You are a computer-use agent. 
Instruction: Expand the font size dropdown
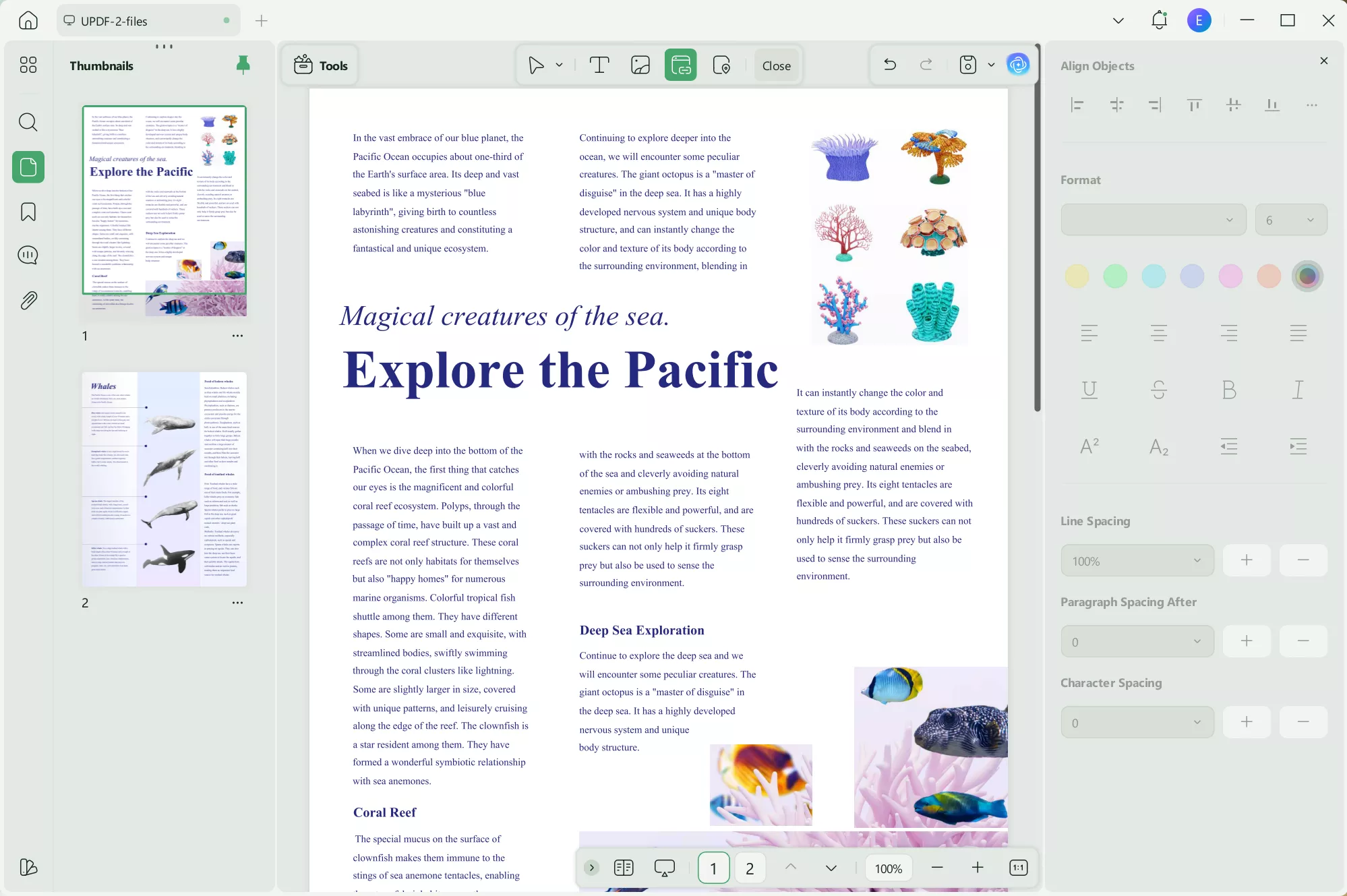[x=1290, y=220]
